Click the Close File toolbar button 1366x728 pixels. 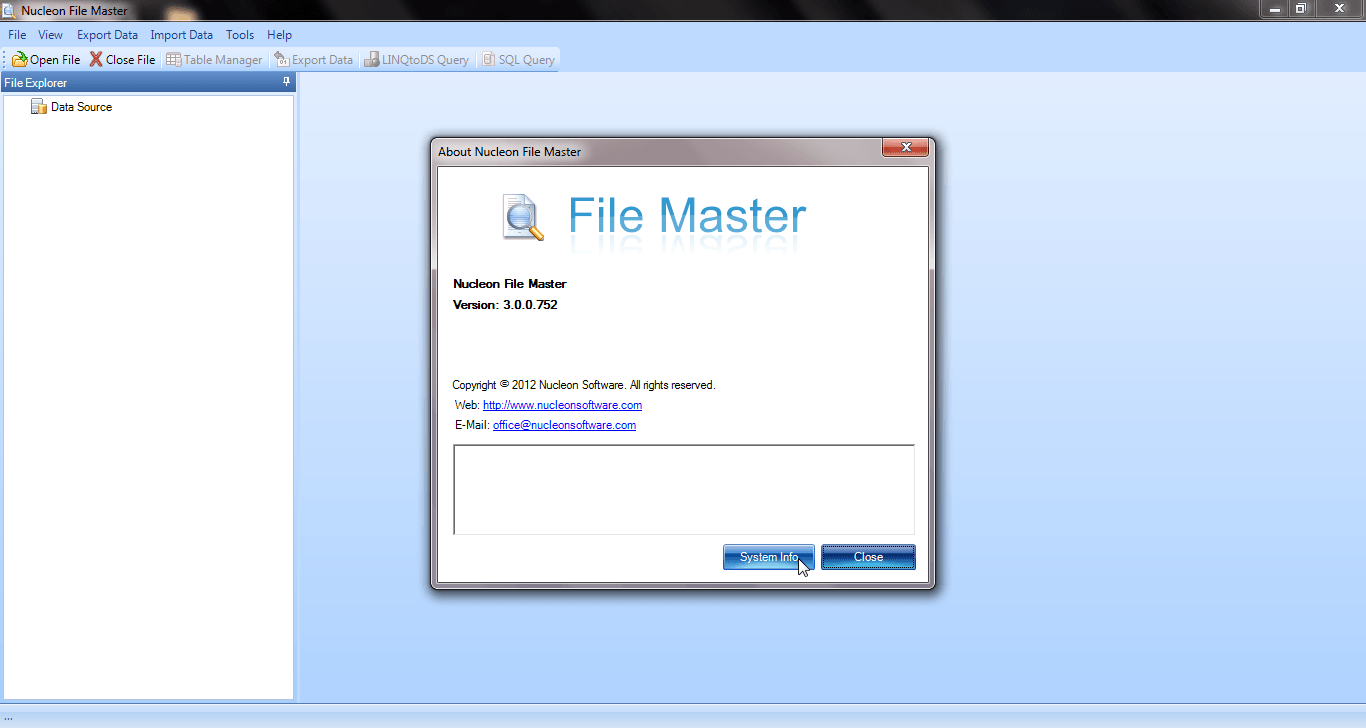coord(122,60)
